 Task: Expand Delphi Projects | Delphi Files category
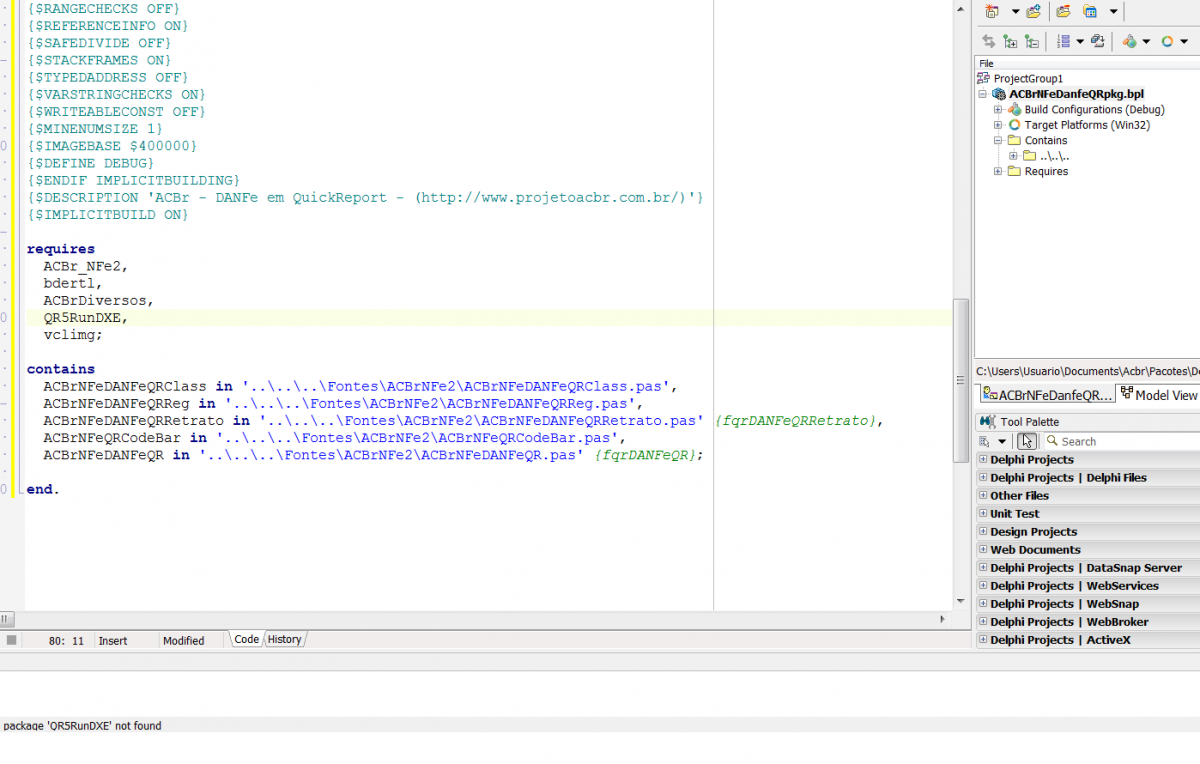(x=983, y=477)
